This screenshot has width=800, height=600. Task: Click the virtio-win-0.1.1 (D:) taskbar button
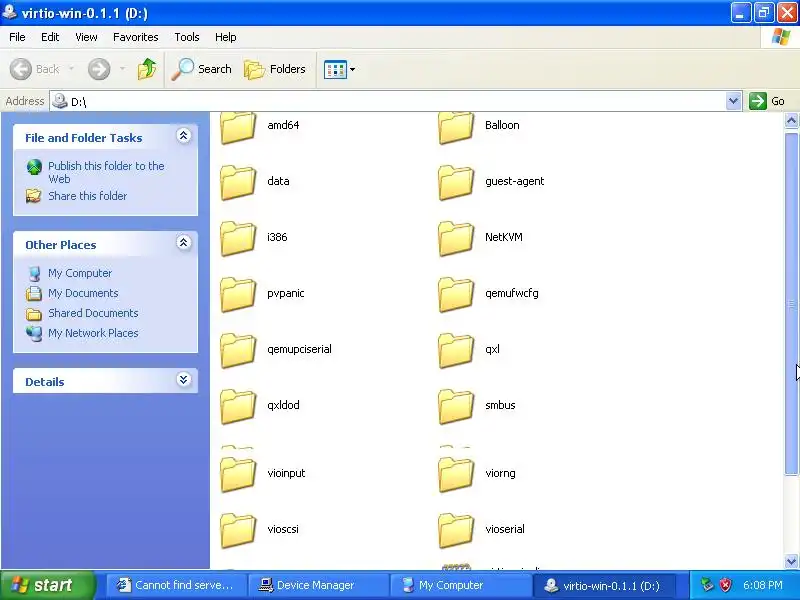pyautogui.click(x=605, y=585)
